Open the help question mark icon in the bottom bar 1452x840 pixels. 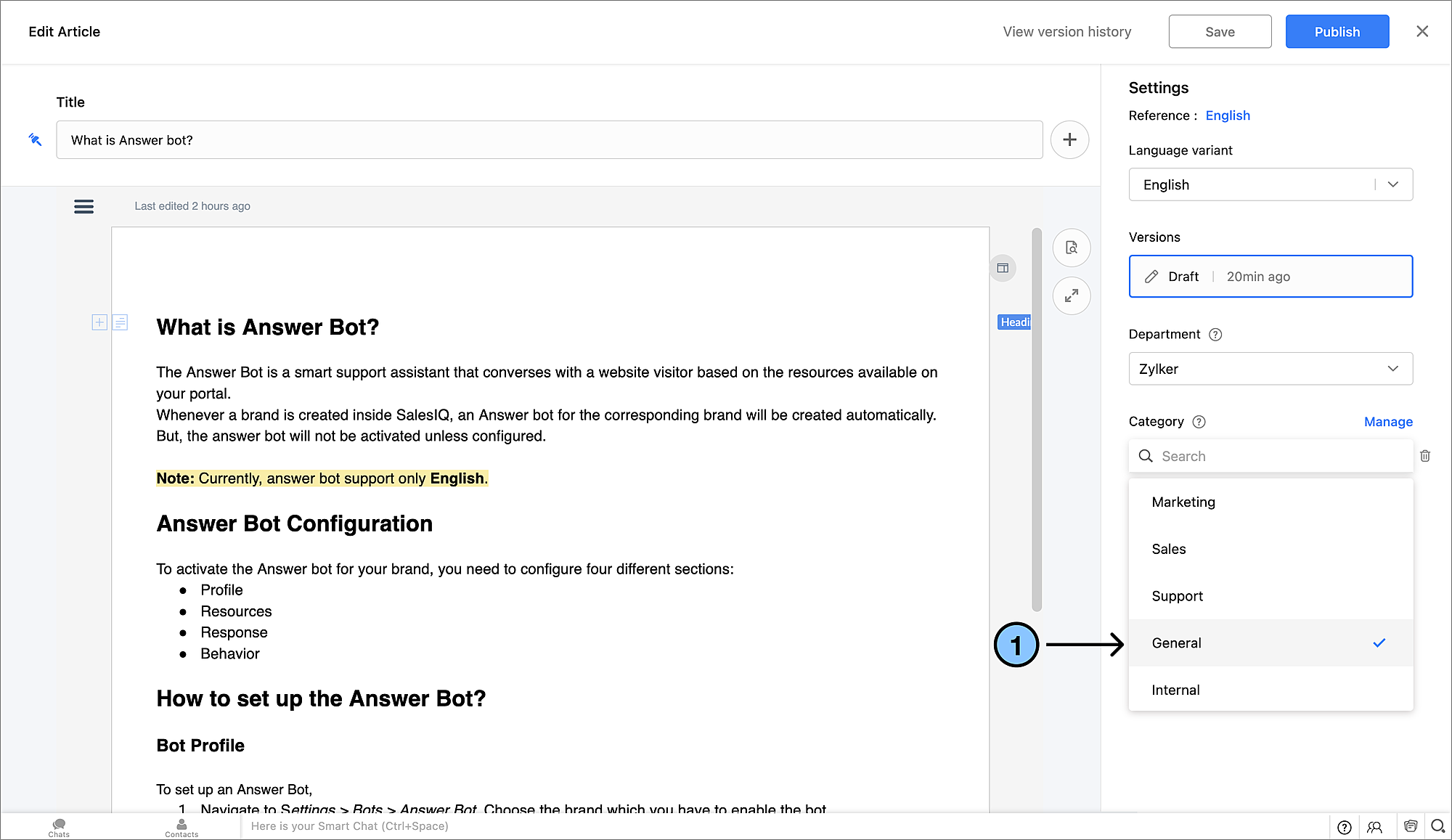pos(1344,827)
